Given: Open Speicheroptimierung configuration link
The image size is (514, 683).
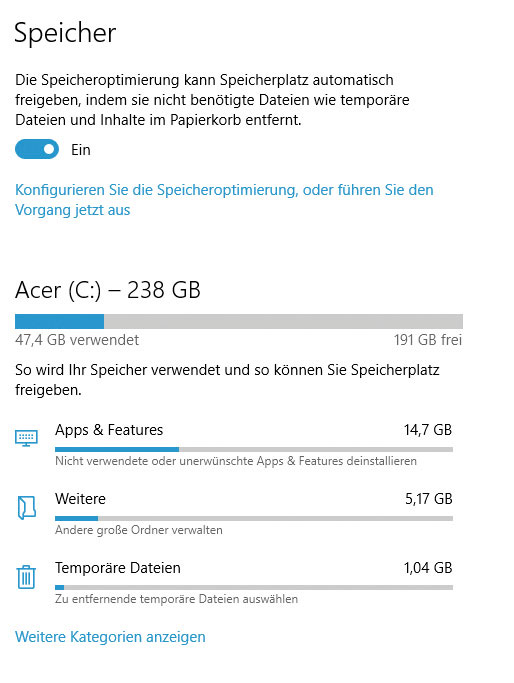Looking at the screenshot, I should 224,200.
